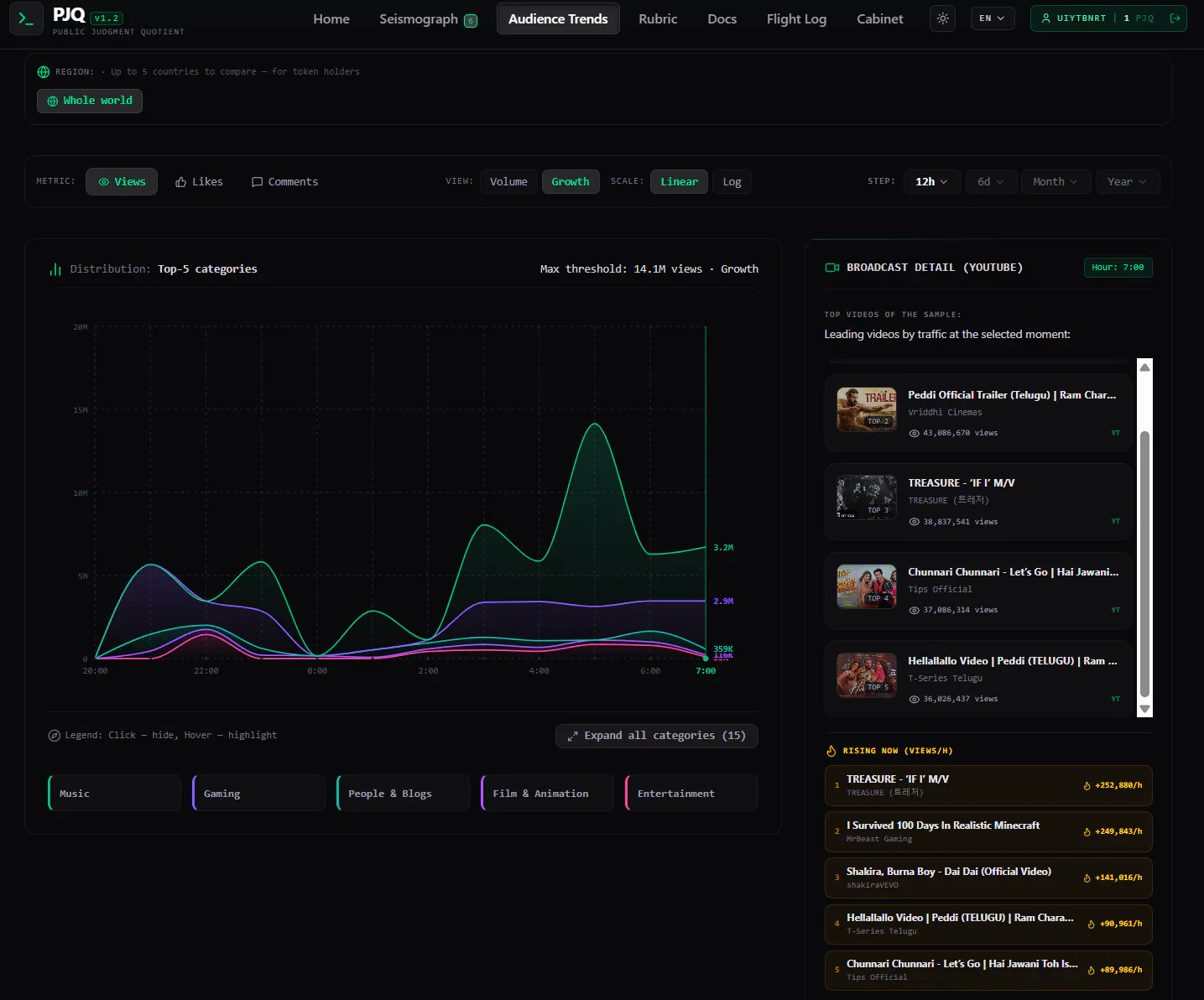This screenshot has width=1204, height=1000.
Task: Open the Flight Log tab
Action: (x=796, y=18)
